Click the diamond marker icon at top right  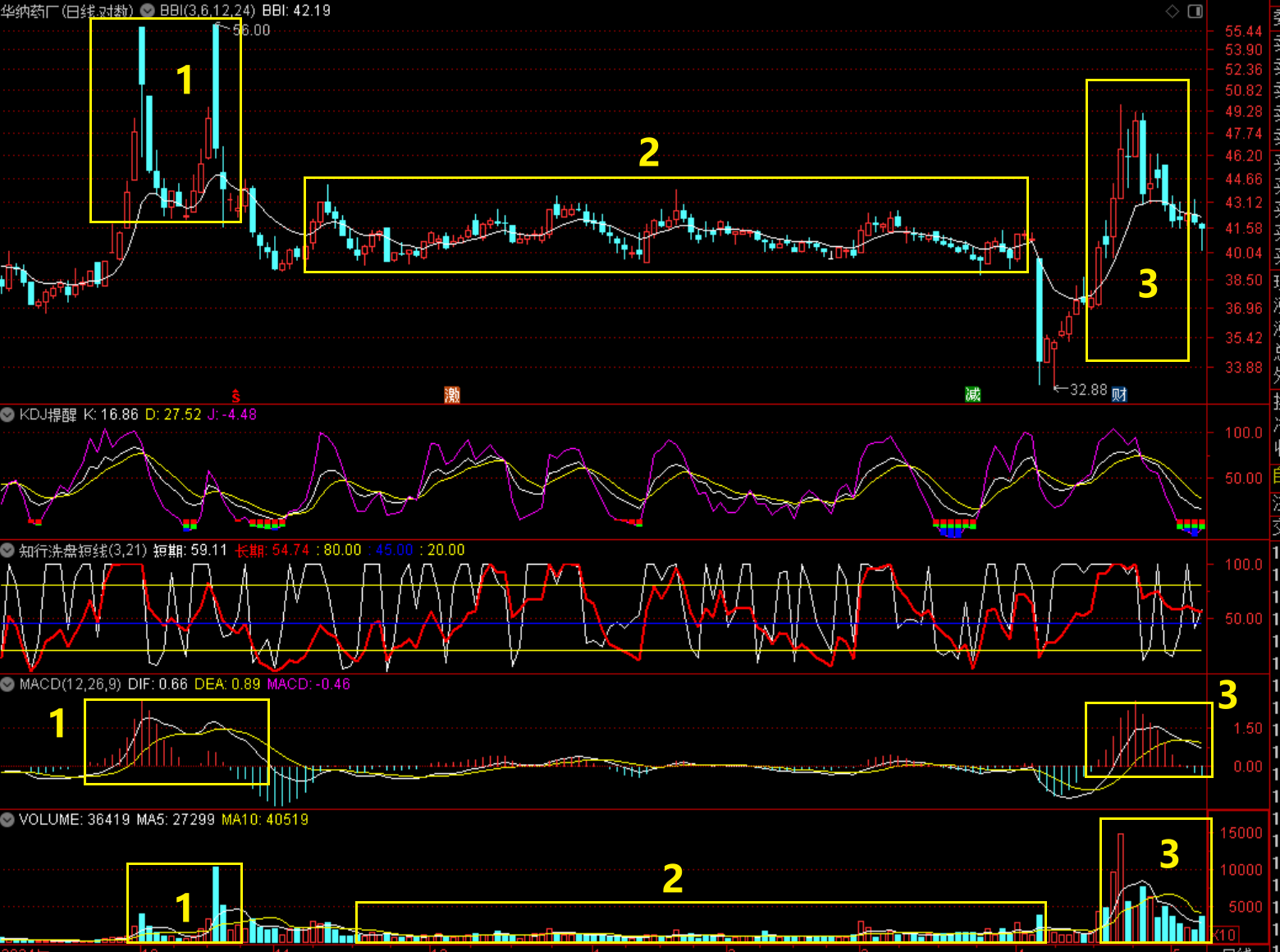[1173, 11]
